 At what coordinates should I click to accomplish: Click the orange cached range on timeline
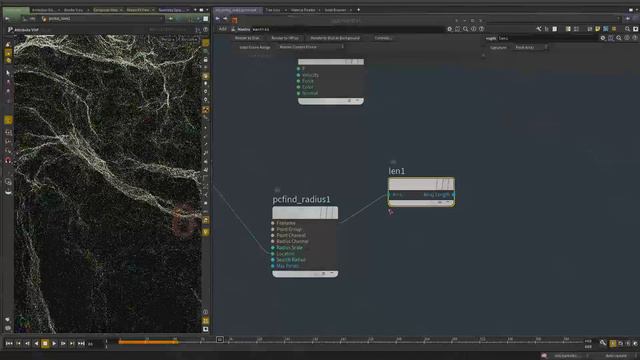[x=148, y=342]
